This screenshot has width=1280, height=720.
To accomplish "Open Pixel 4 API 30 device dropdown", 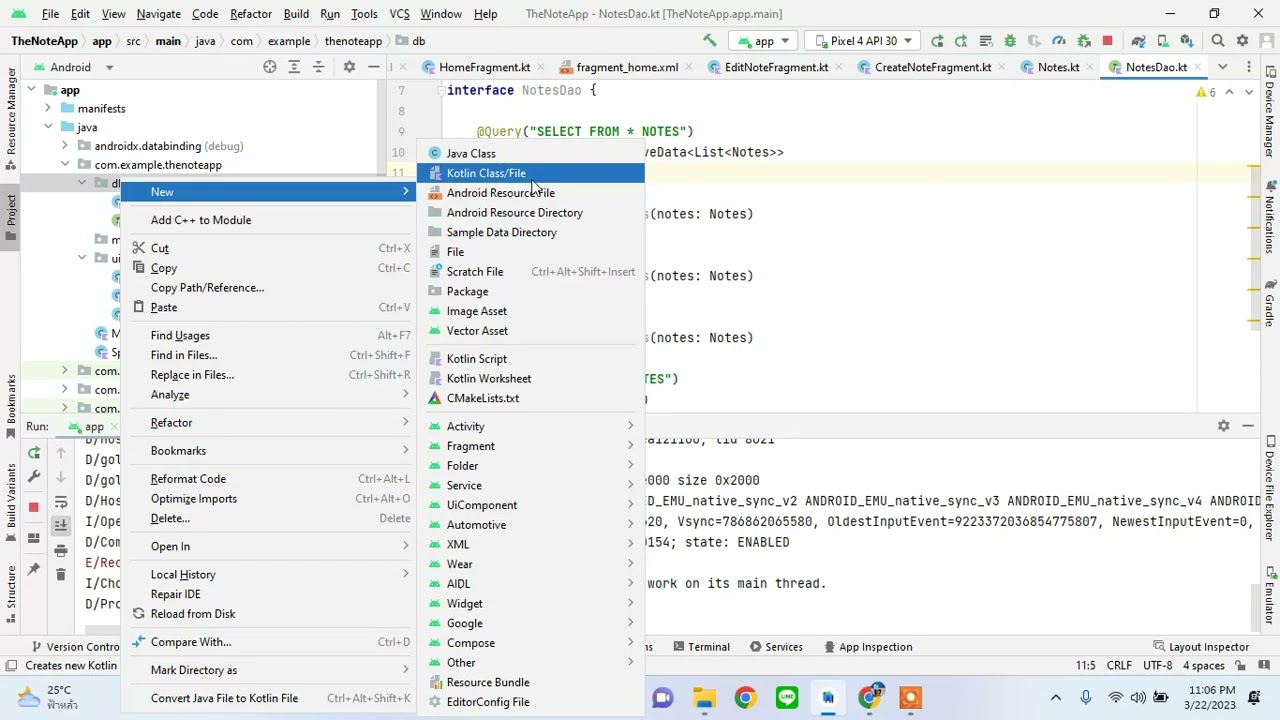I will coord(865,41).
